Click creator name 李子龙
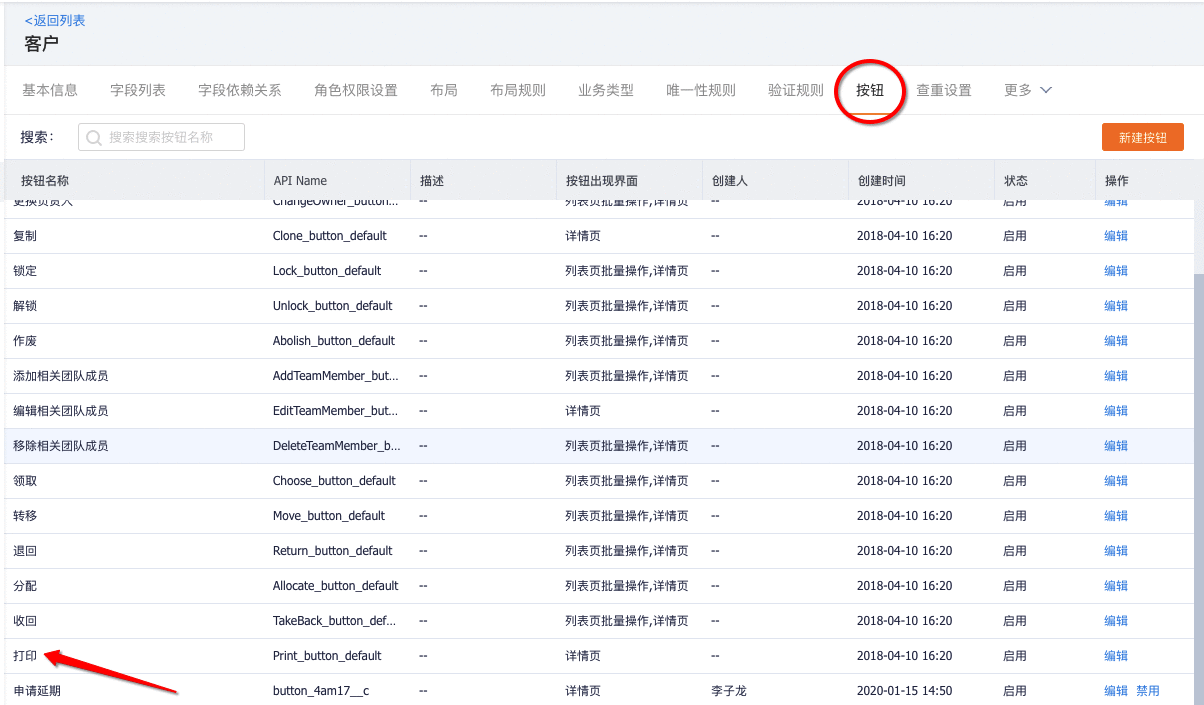This screenshot has height=705, width=1204. point(729,691)
